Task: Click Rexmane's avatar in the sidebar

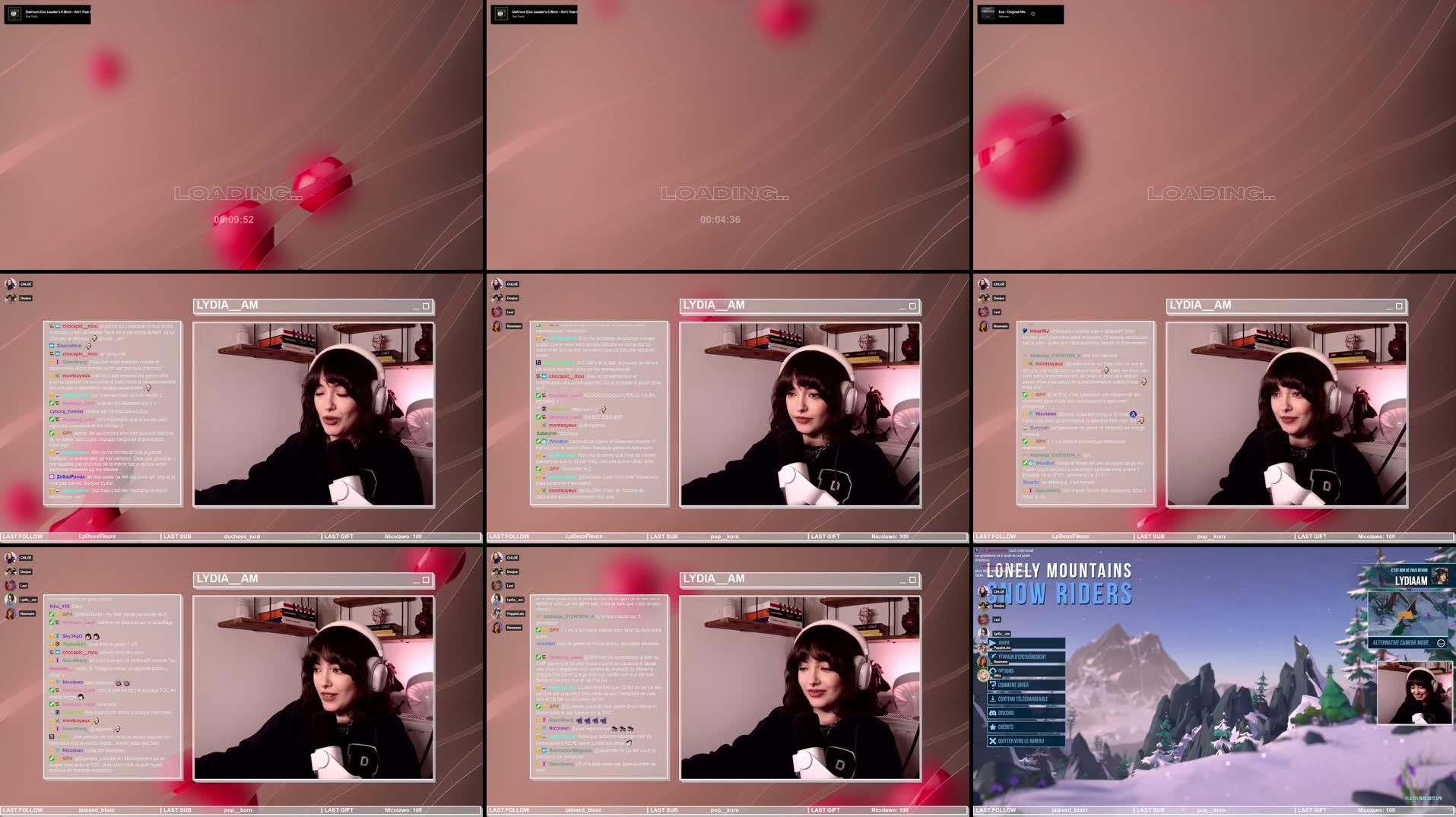Action: click(983, 660)
